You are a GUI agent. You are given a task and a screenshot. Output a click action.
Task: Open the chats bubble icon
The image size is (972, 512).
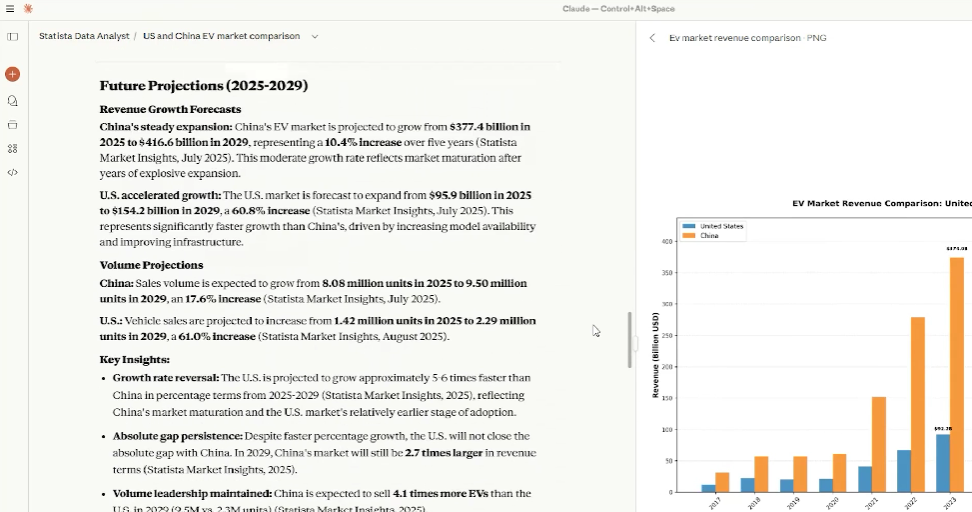click(x=12, y=101)
